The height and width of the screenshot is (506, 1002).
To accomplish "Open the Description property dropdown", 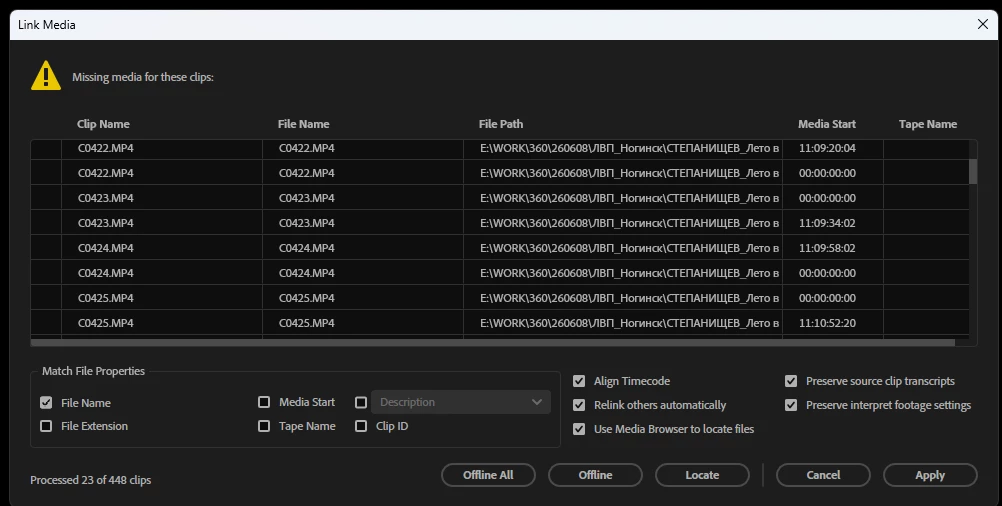I will (x=461, y=402).
